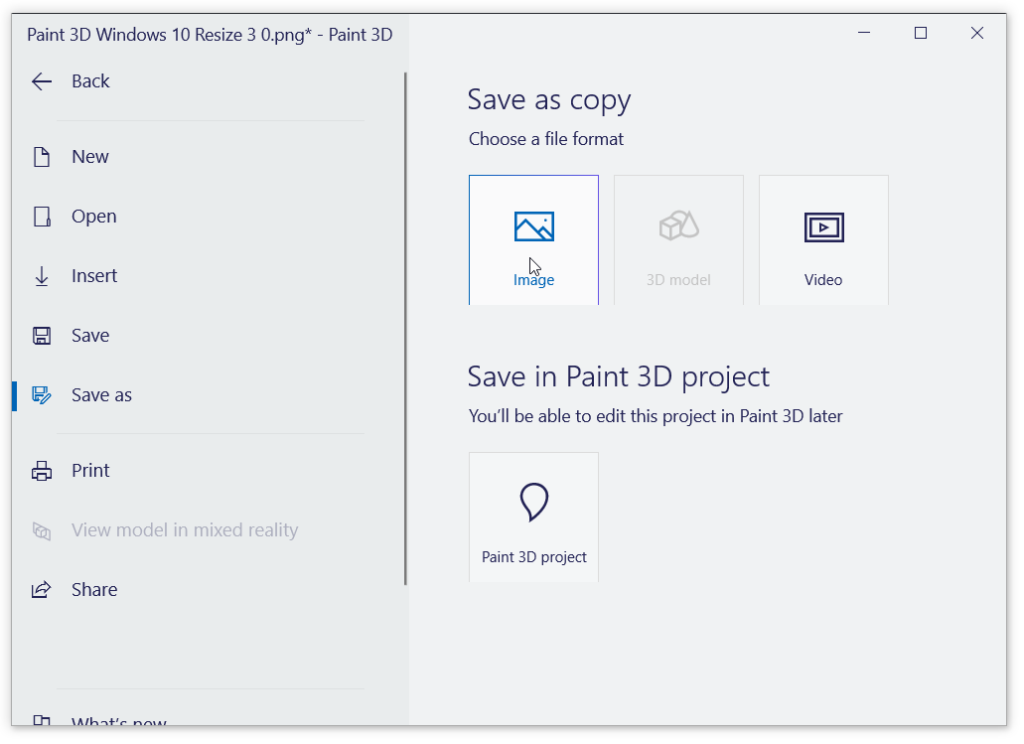The width and height of the screenshot is (1024, 744).
Task: Click View model in mixed reality
Action: click(184, 530)
